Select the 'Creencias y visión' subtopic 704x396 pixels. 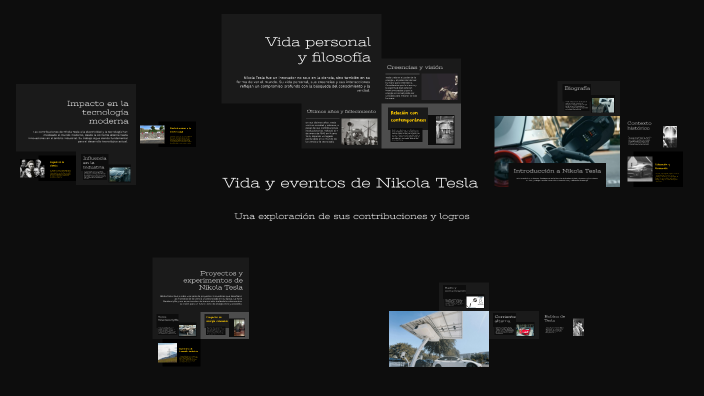(421, 80)
